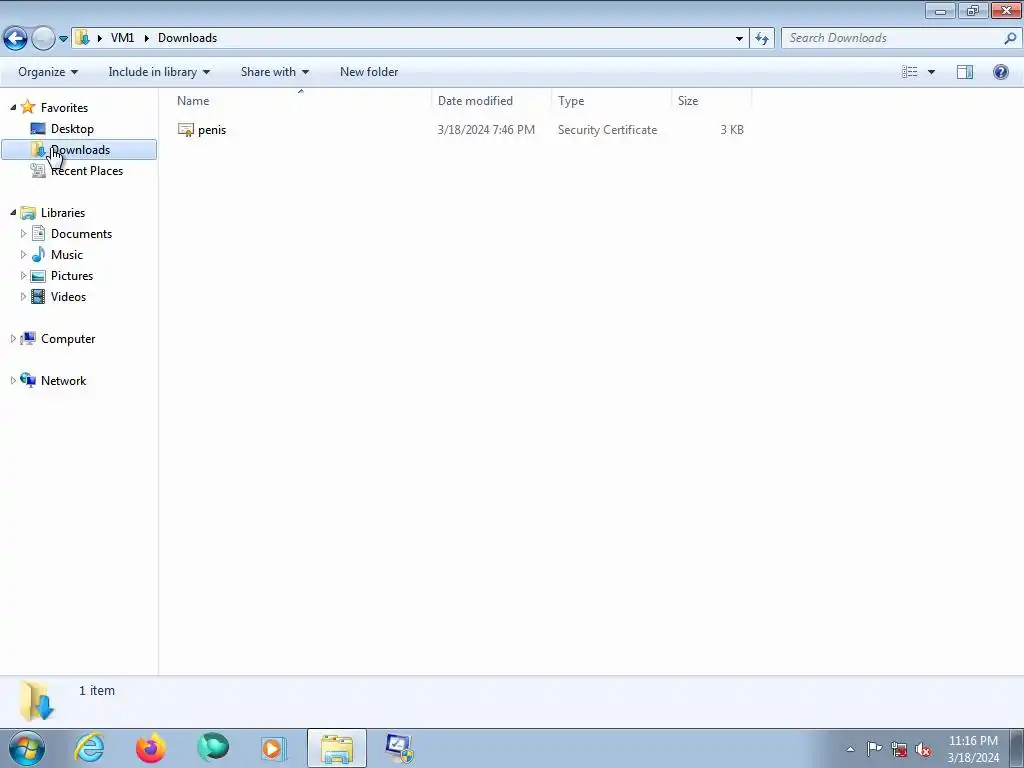Click the network status tray icon

899,750
